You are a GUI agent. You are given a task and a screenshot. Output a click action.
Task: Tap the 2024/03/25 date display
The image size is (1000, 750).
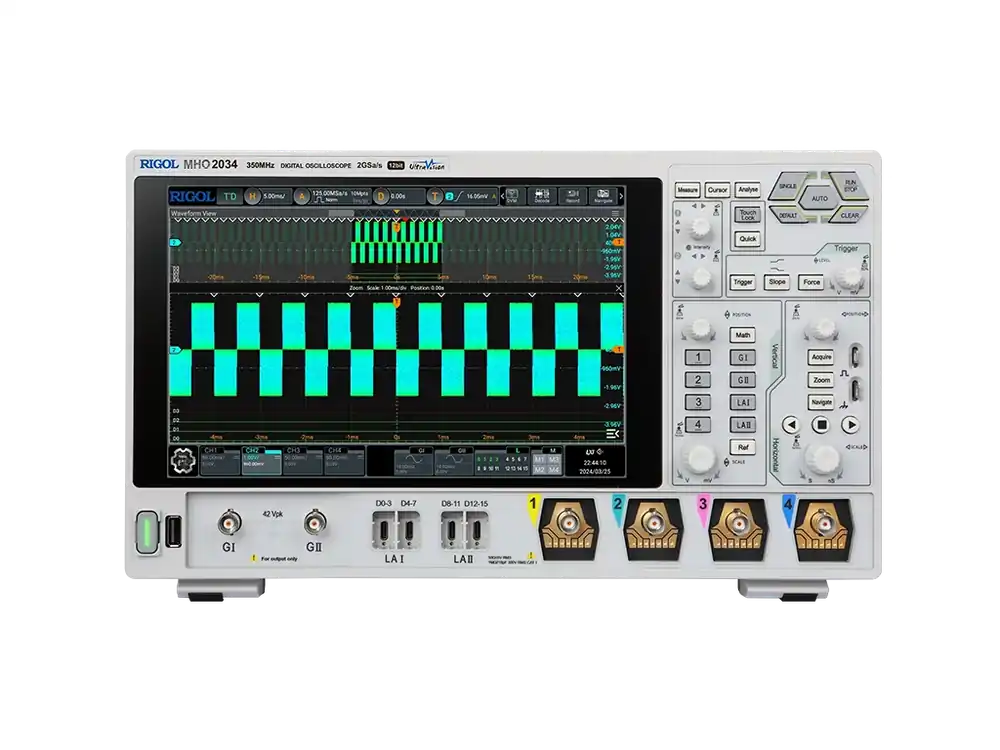coord(595,471)
